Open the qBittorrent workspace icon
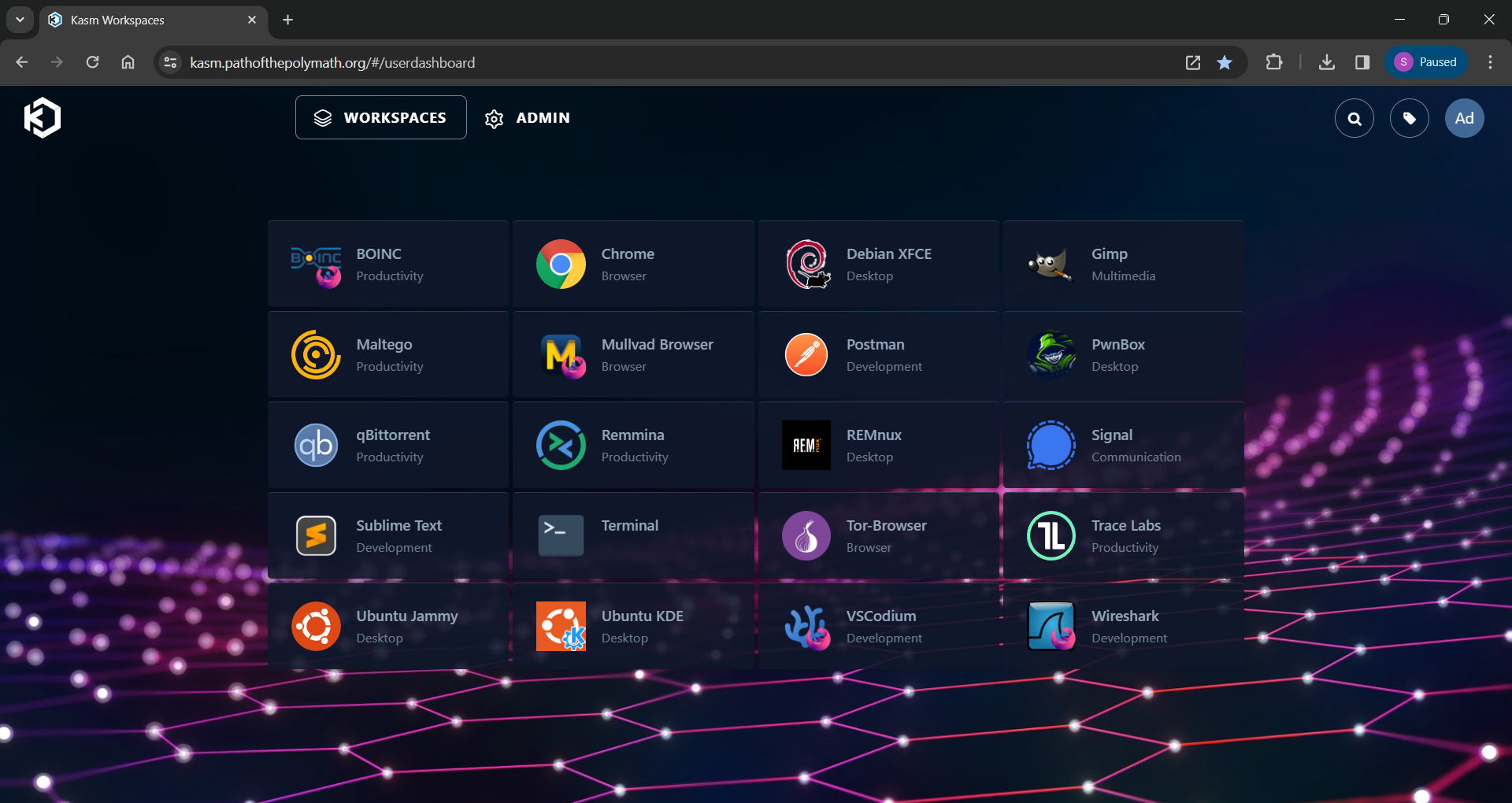 coord(316,446)
